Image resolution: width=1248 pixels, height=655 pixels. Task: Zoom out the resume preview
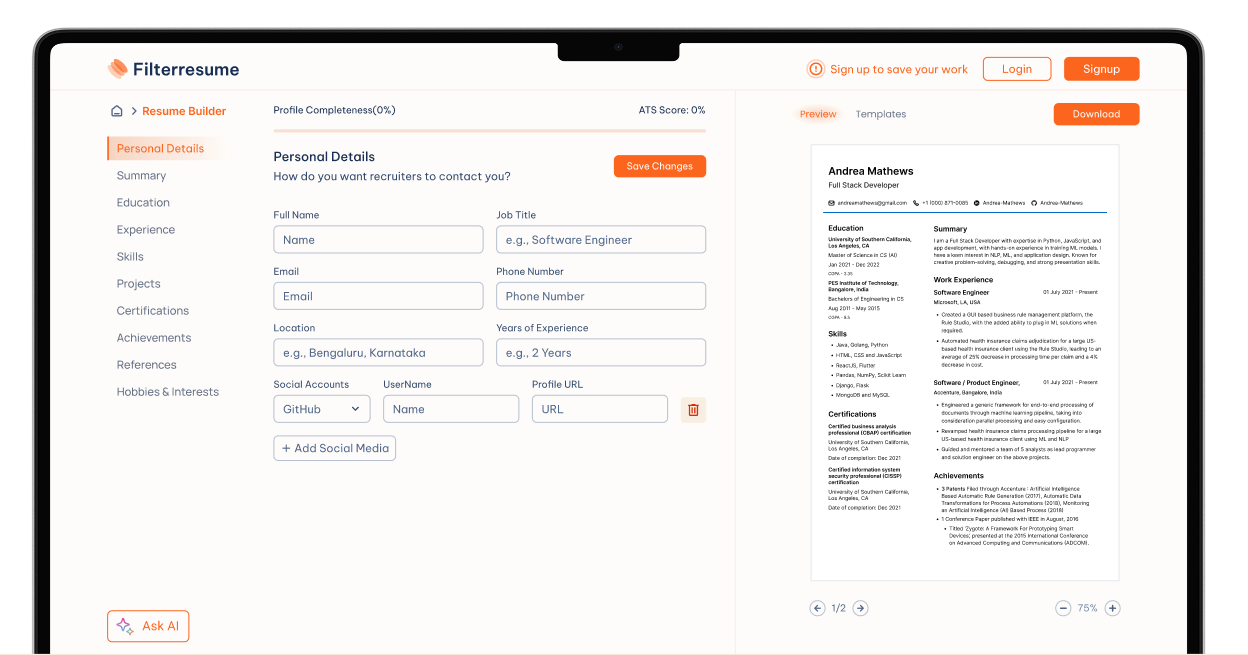(1063, 608)
